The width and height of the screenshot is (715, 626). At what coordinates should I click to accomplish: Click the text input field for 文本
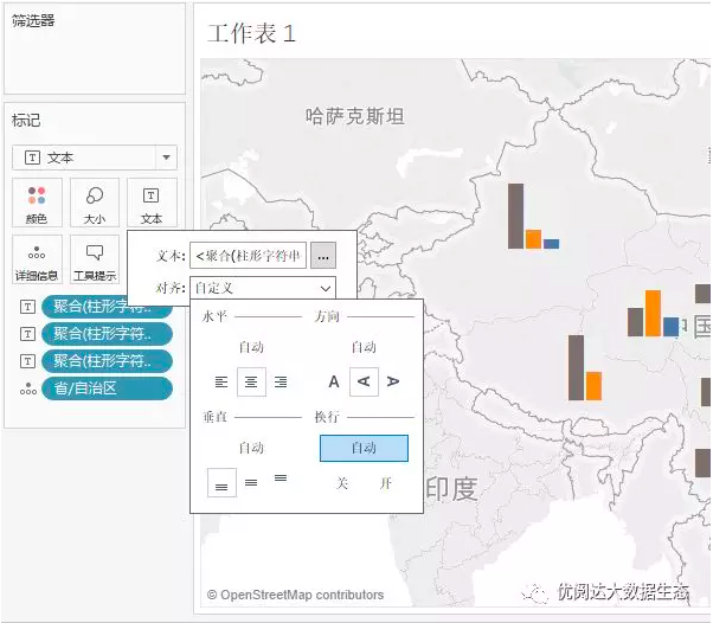[248, 255]
